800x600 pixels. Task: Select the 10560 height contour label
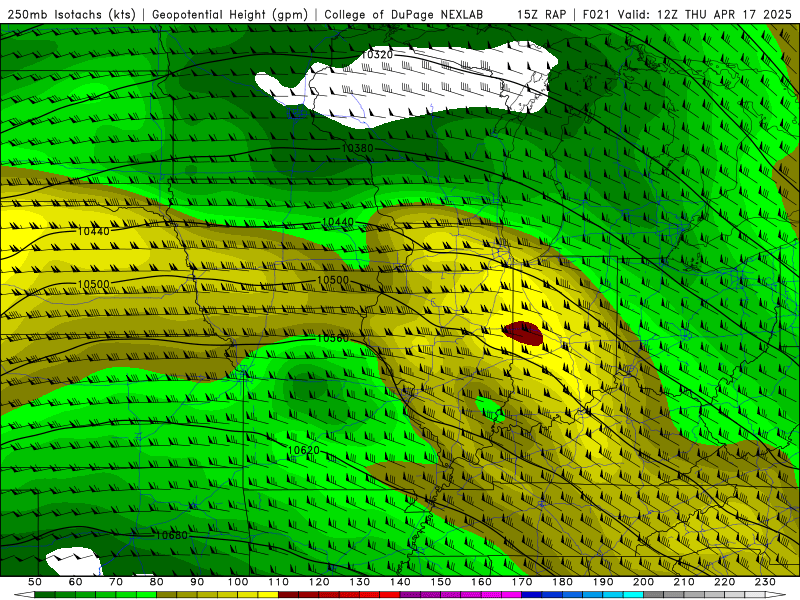pyautogui.click(x=333, y=338)
